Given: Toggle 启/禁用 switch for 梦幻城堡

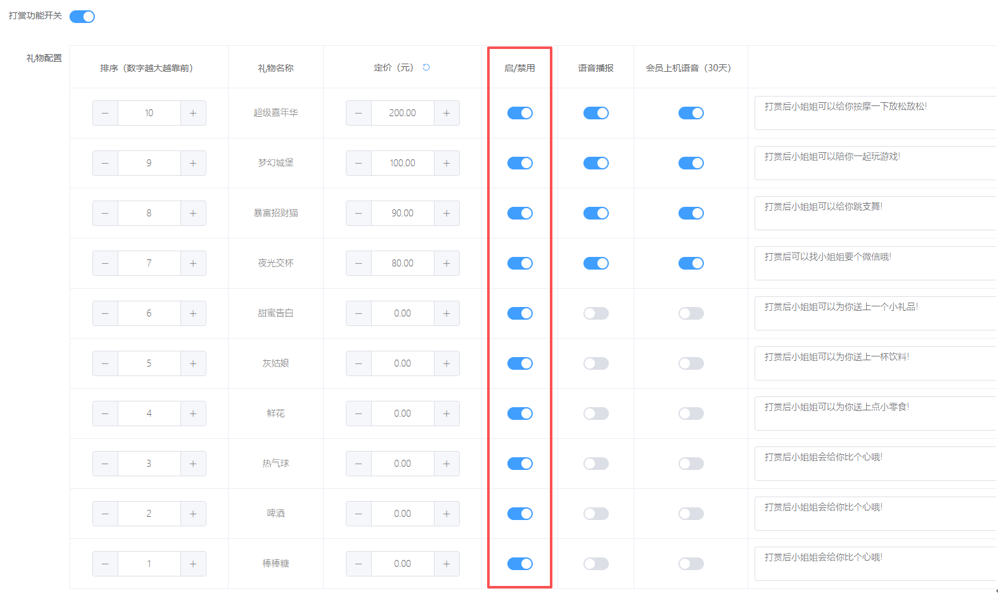Looking at the screenshot, I should pyautogui.click(x=520, y=164).
